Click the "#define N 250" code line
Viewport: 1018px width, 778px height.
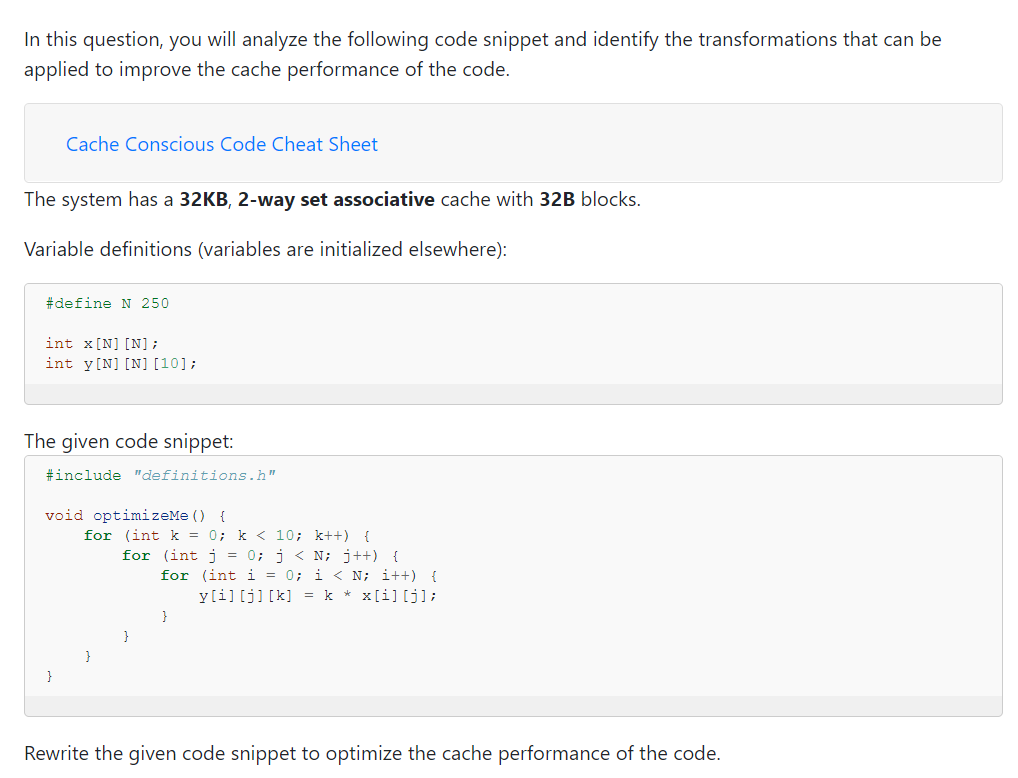(106, 303)
